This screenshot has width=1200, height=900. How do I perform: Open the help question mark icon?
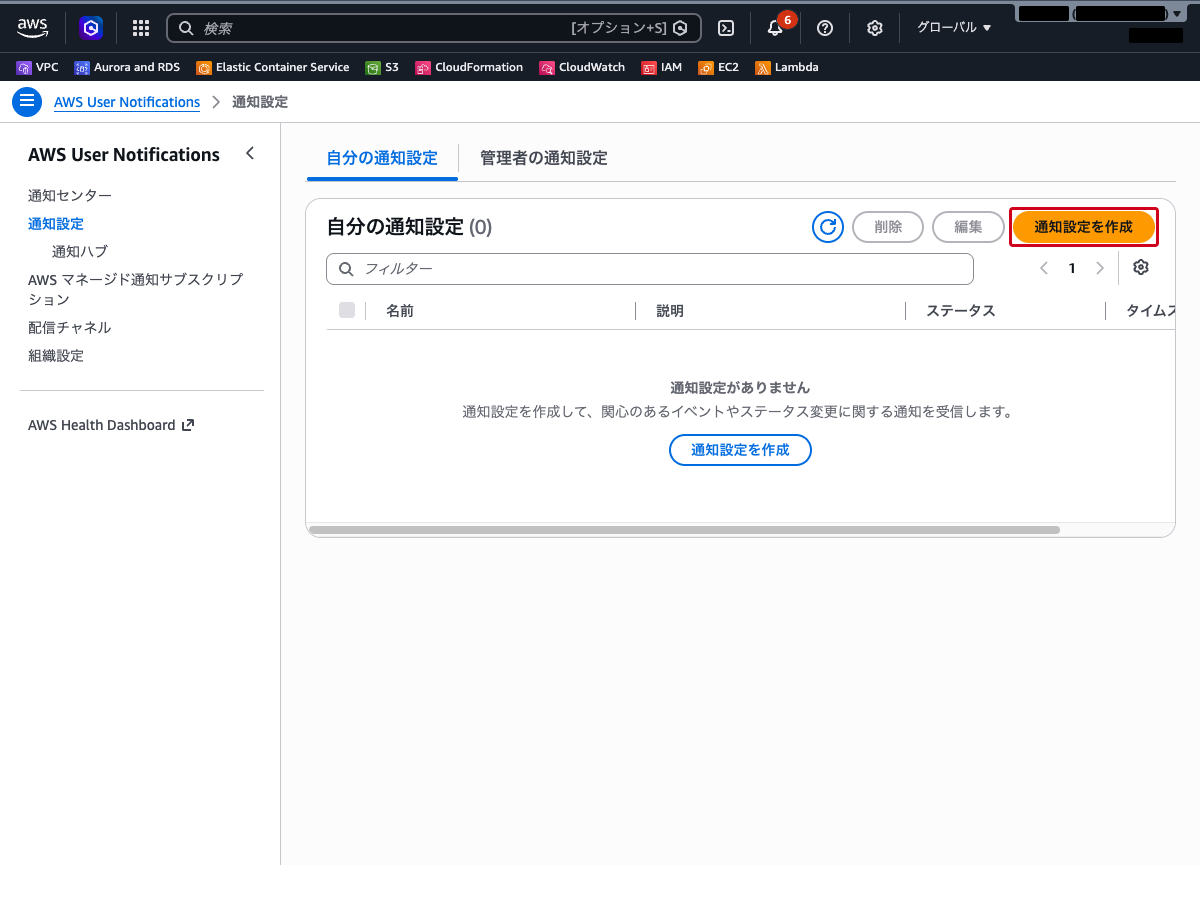click(825, 28)
